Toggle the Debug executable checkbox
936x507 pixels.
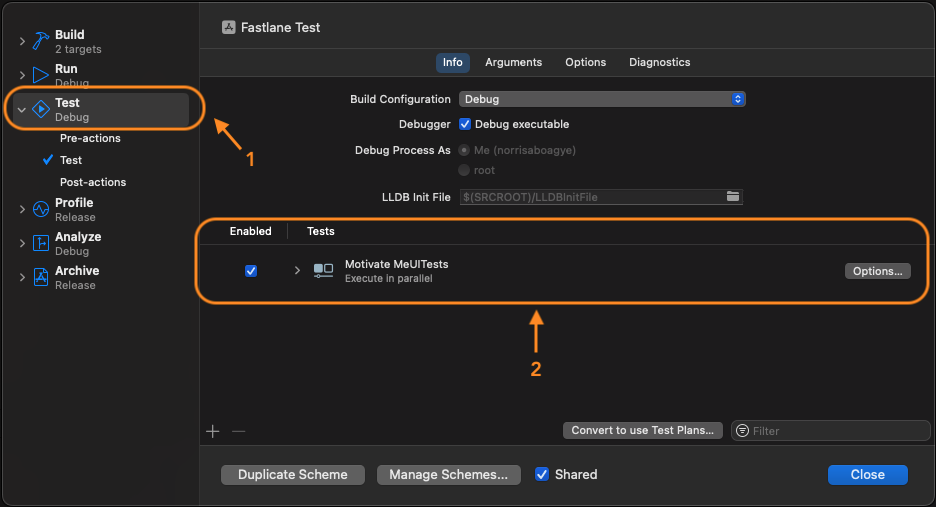pos(465,124)
